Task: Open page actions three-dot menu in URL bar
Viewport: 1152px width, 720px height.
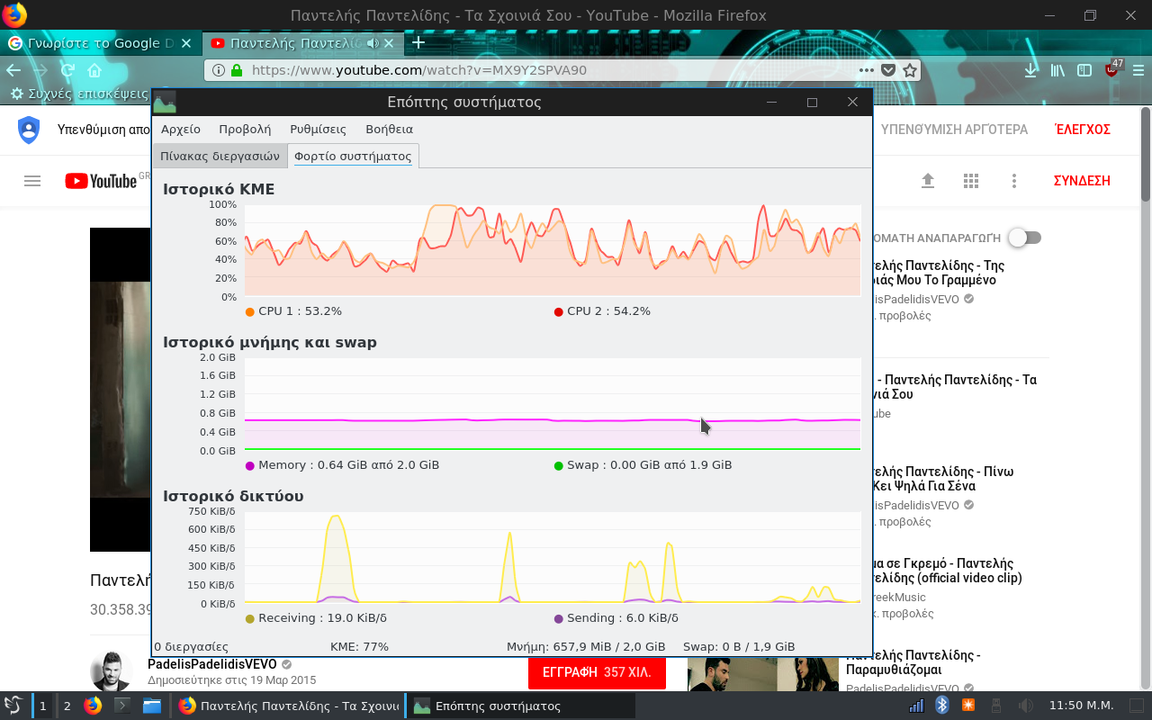Action: click(866, 71)
